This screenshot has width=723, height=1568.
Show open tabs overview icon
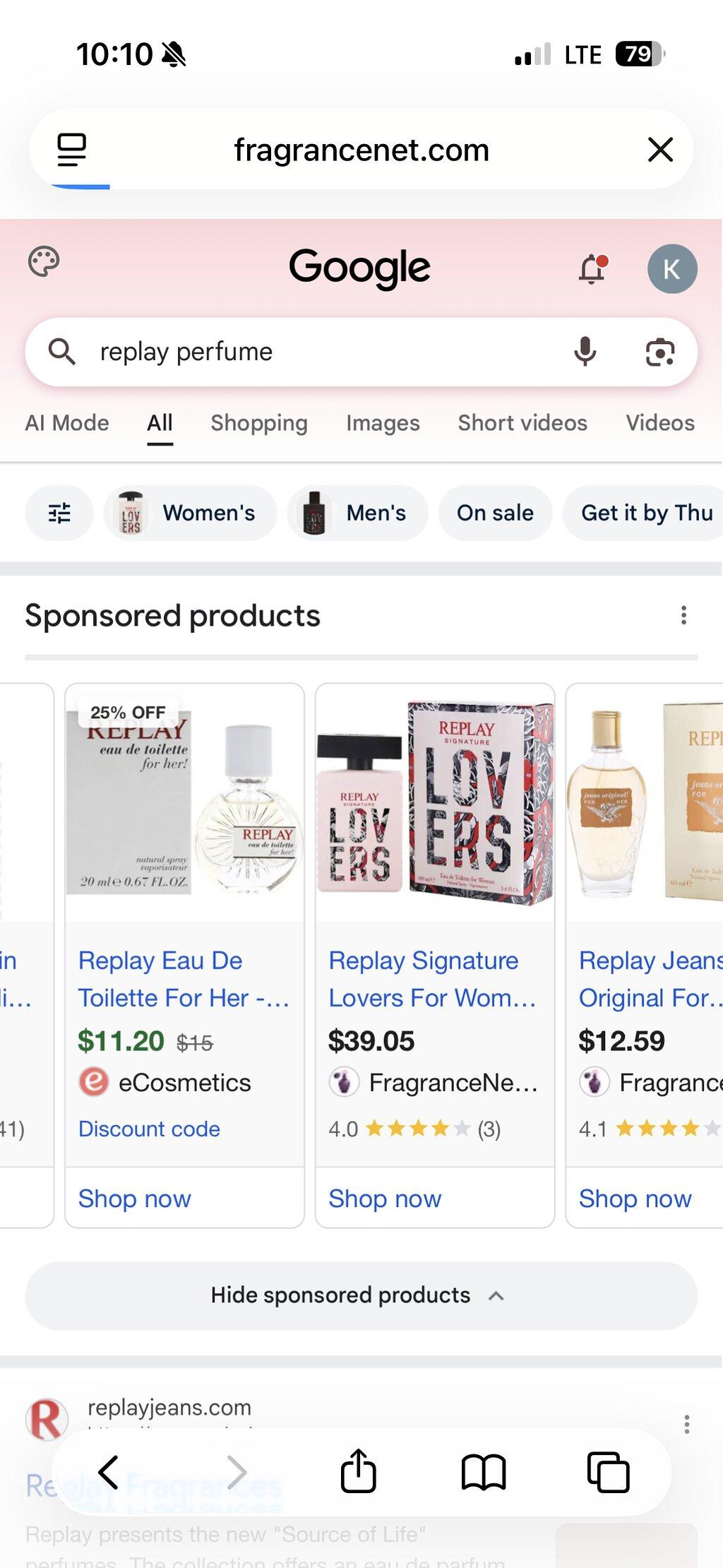608,1473
